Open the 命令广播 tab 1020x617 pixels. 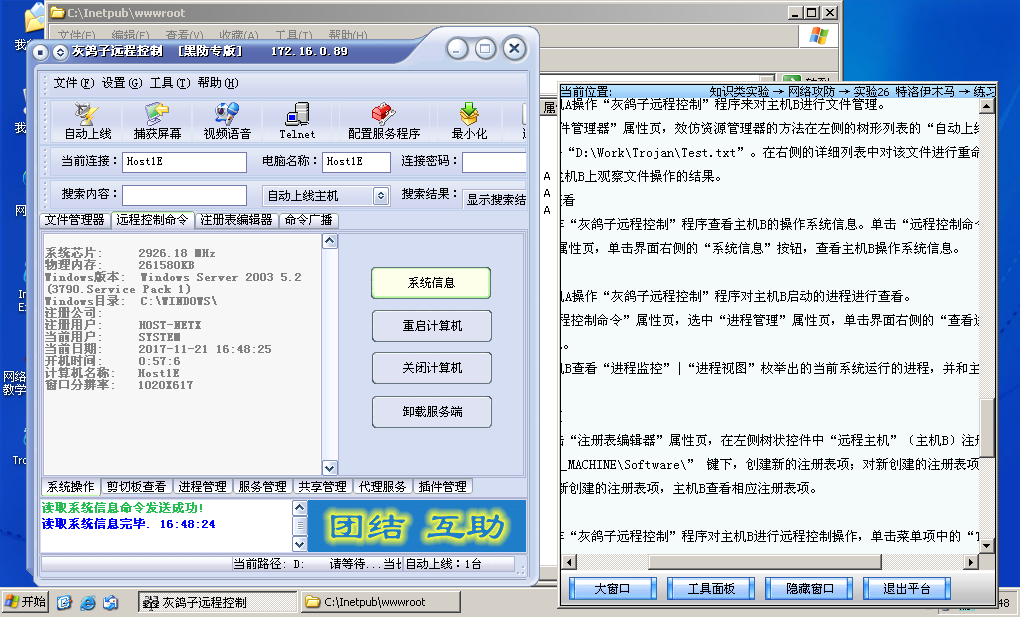(308, 220)
